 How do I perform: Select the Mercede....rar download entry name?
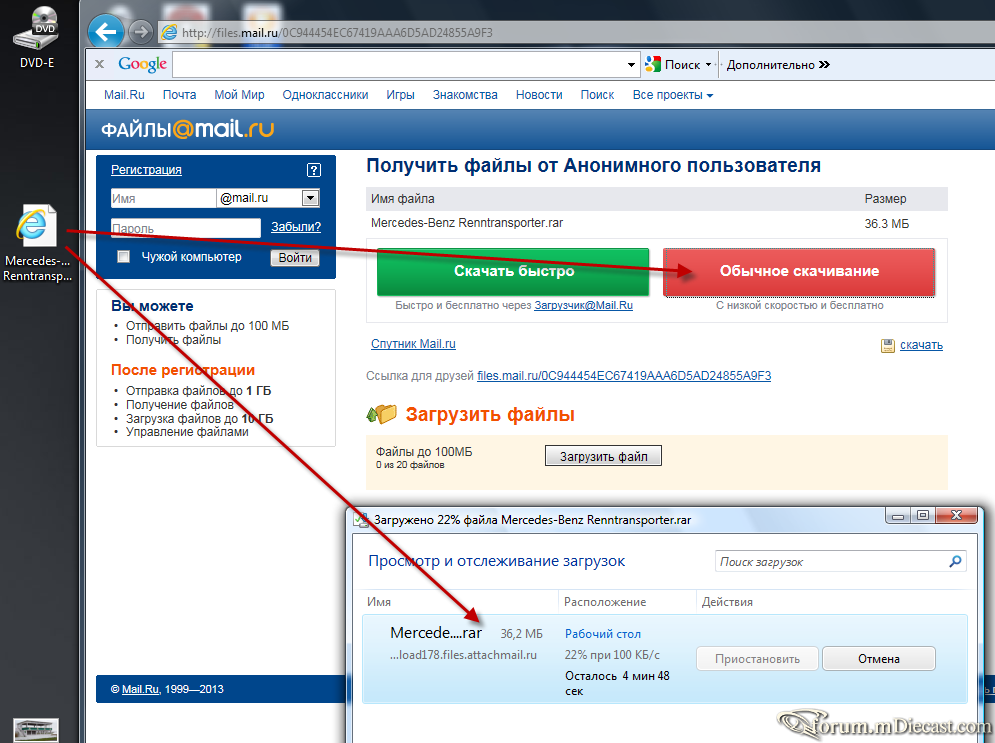coord(436,633)
